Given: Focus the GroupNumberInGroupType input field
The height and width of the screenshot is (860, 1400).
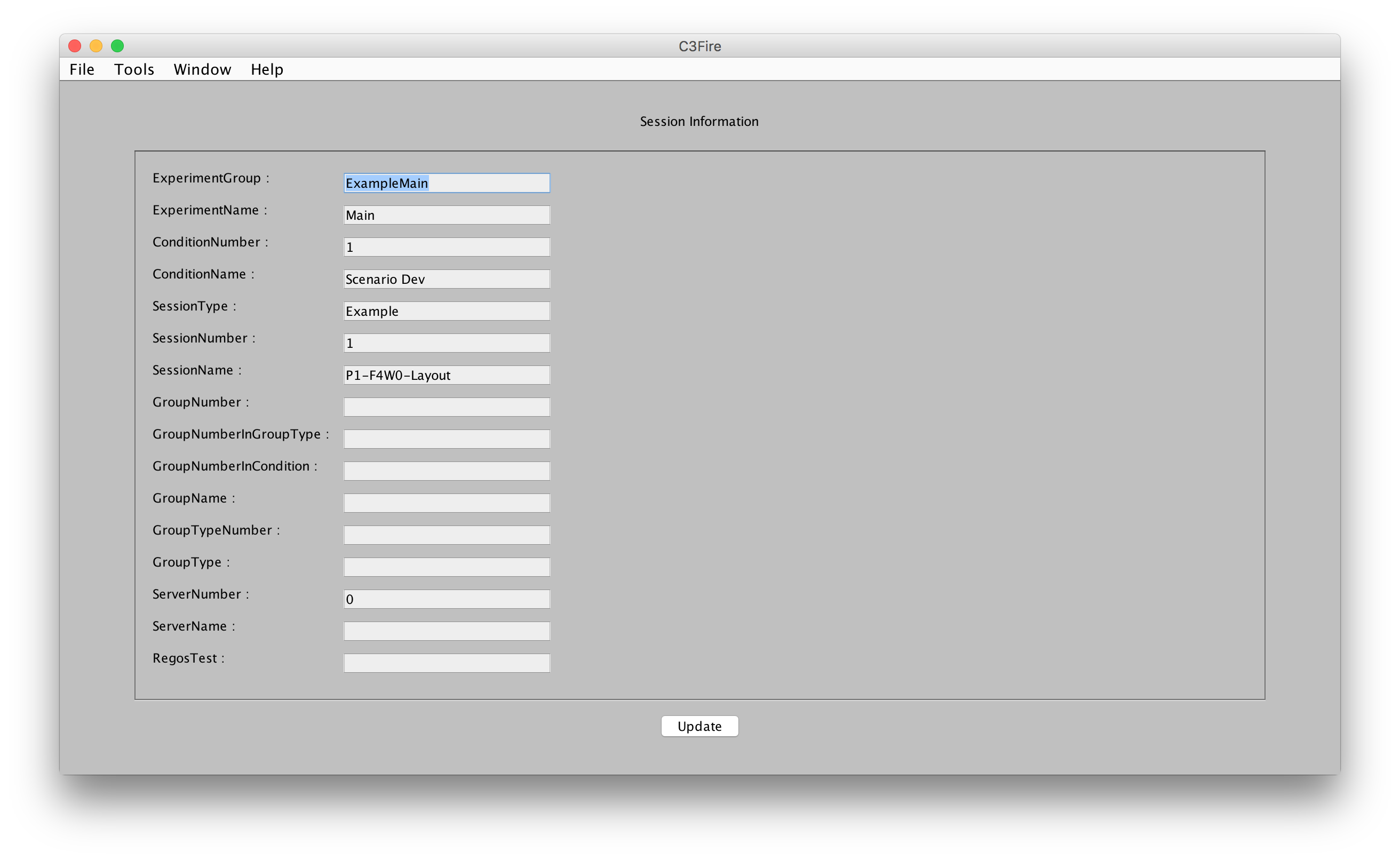Looking at the screenshot, I should pyautogui.click(x=447, y=439).
